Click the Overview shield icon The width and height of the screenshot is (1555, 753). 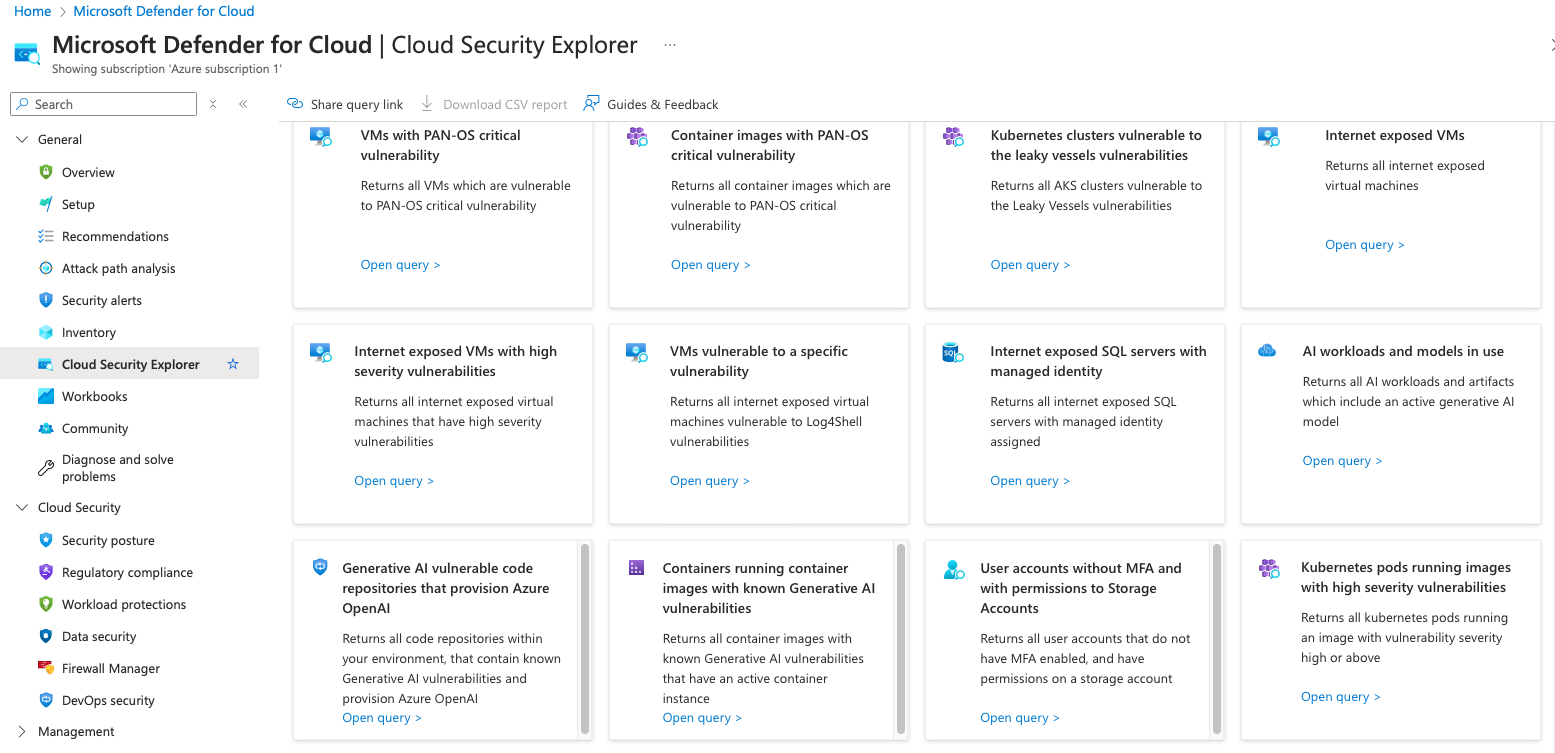coord(45,172)
